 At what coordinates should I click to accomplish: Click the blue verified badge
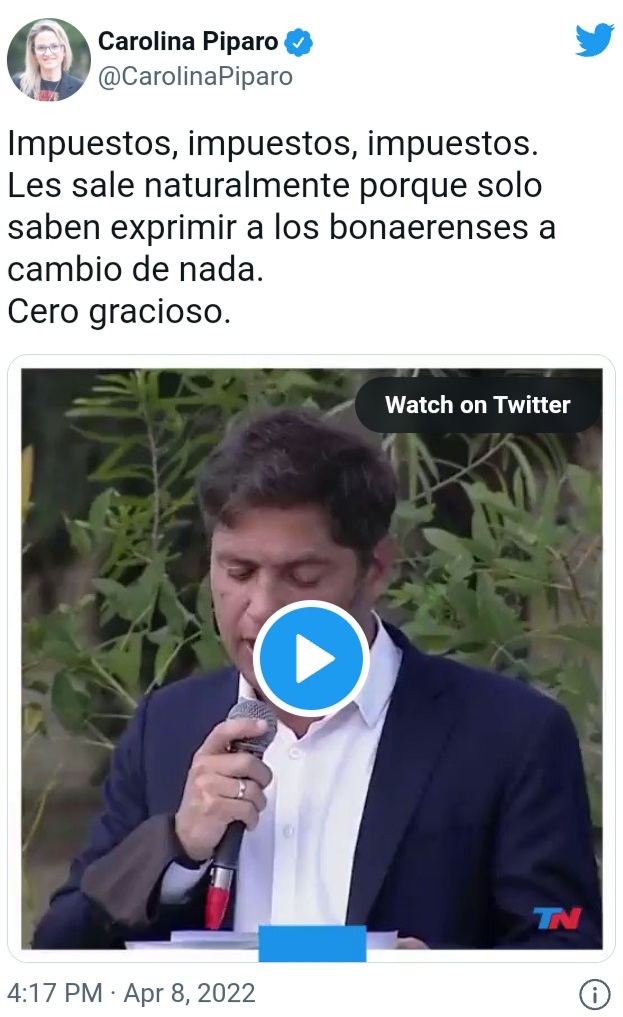pyautogui.click(x=299, y=42)
